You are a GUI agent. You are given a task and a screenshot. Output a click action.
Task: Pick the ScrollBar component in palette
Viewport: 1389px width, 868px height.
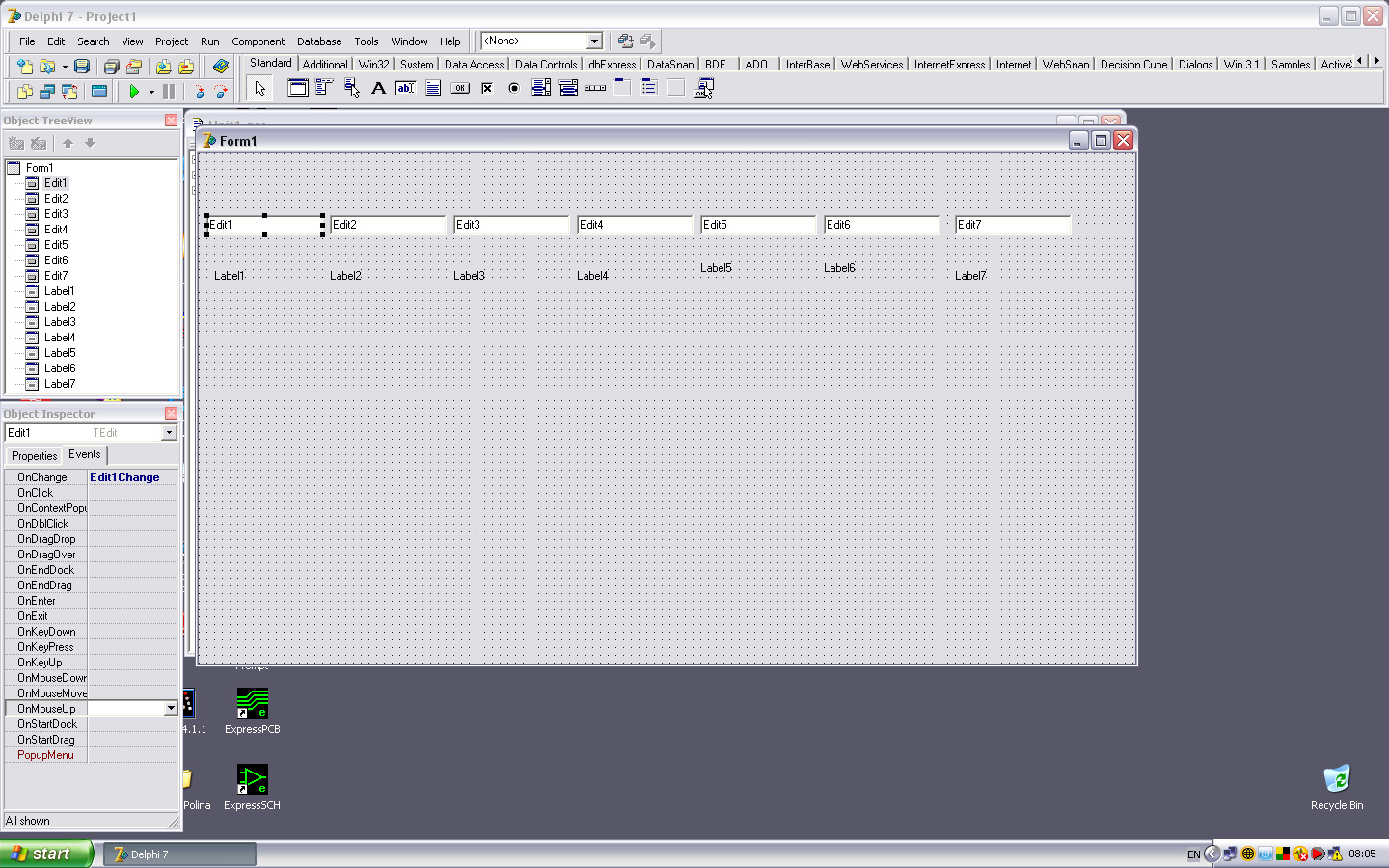595,88
